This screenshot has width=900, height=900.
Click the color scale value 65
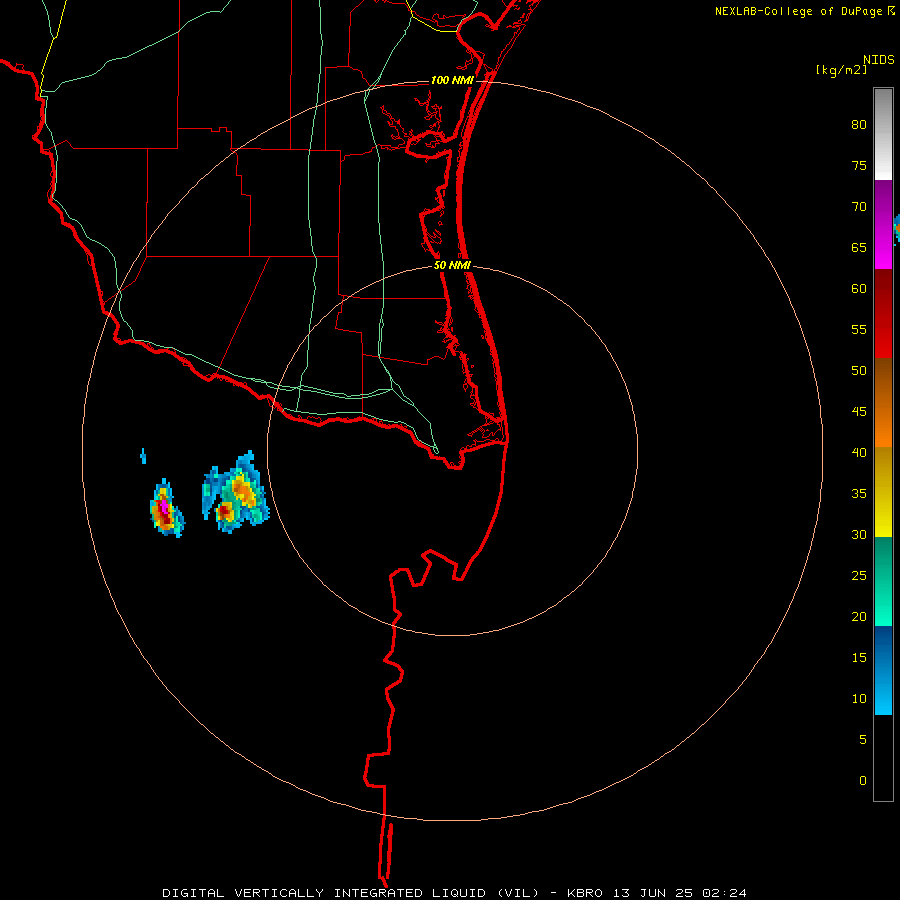click(x=859, y=247)
